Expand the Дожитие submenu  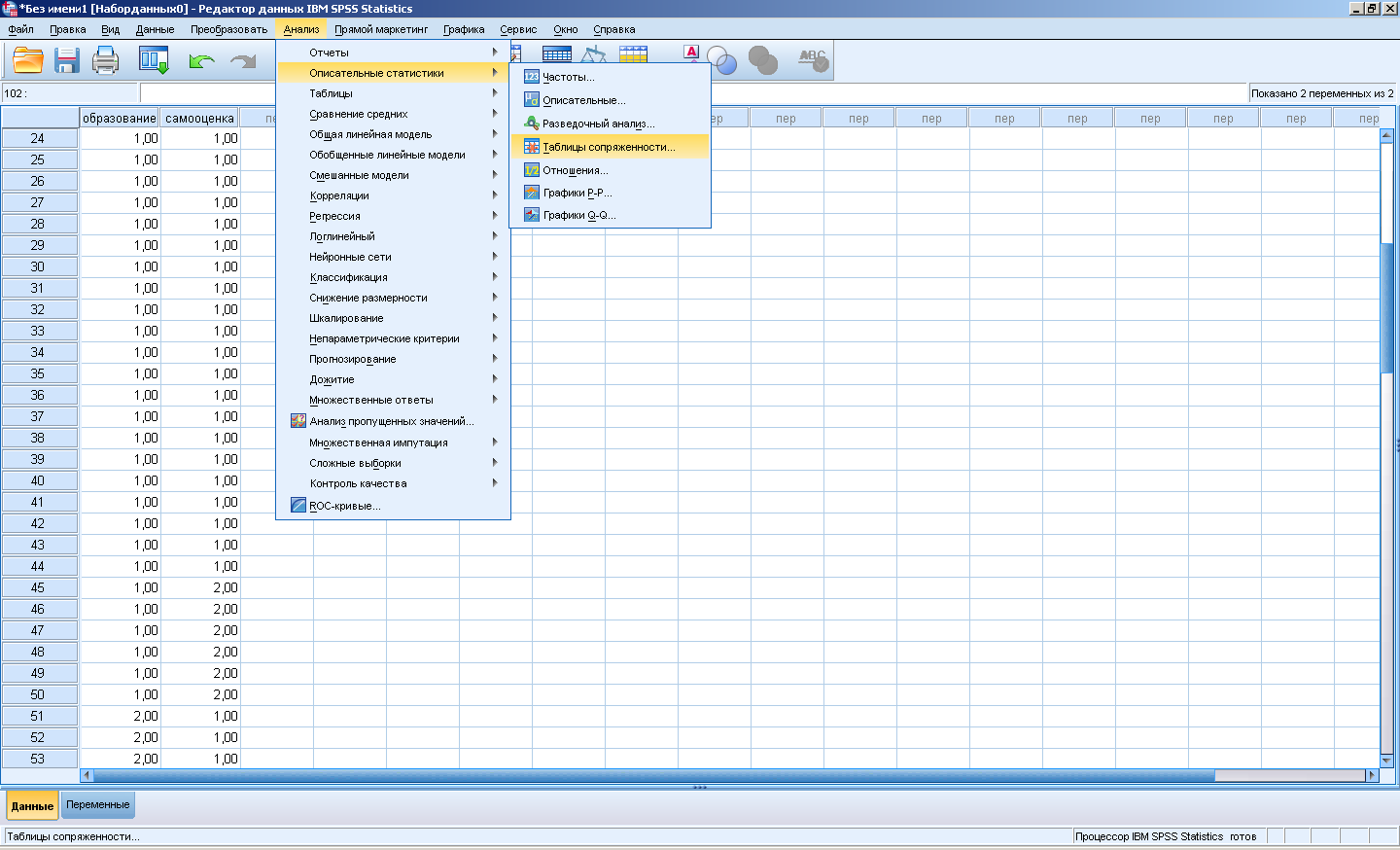click(393, 379)
